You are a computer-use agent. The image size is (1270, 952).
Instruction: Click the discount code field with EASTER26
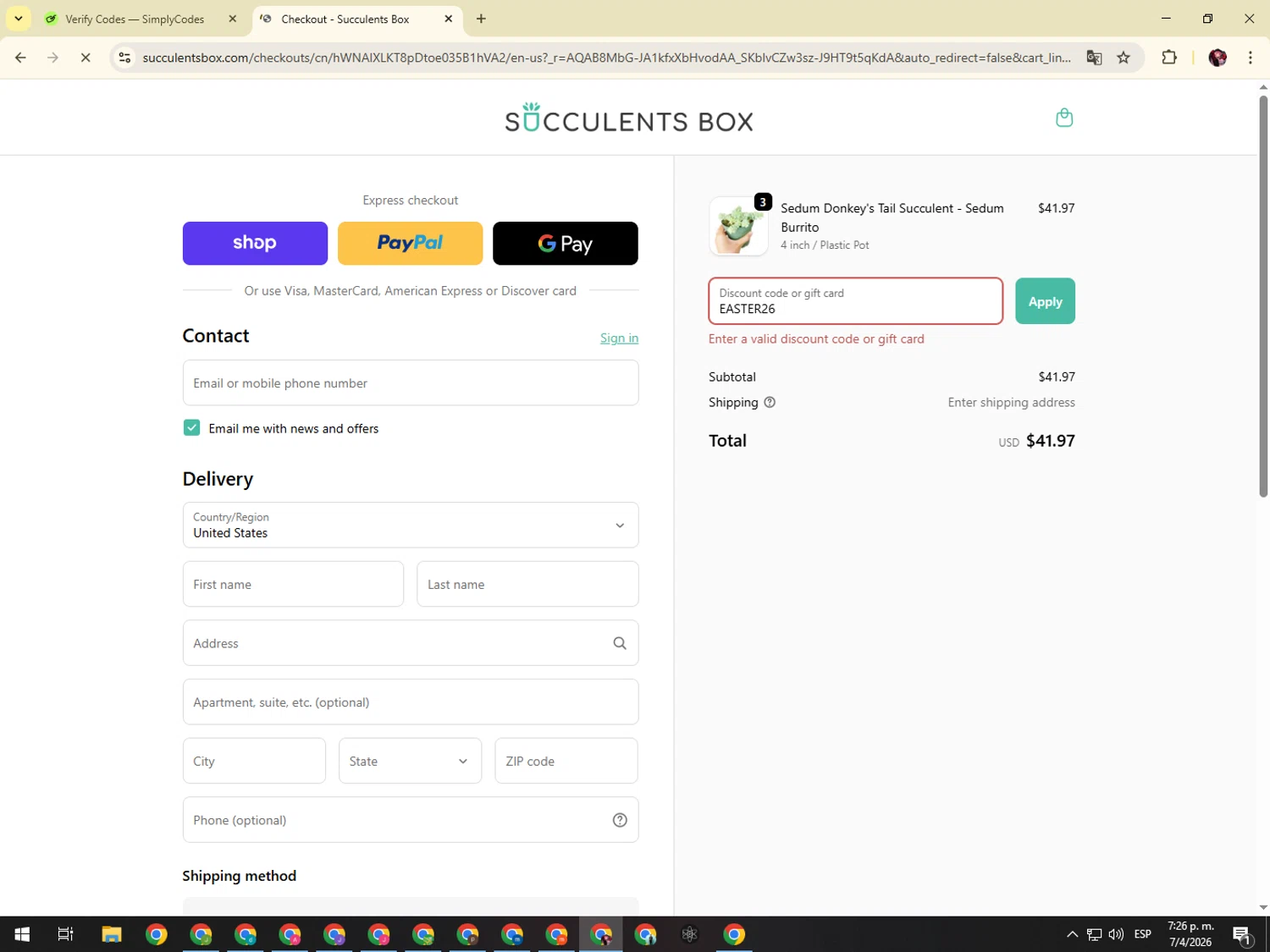856,301
